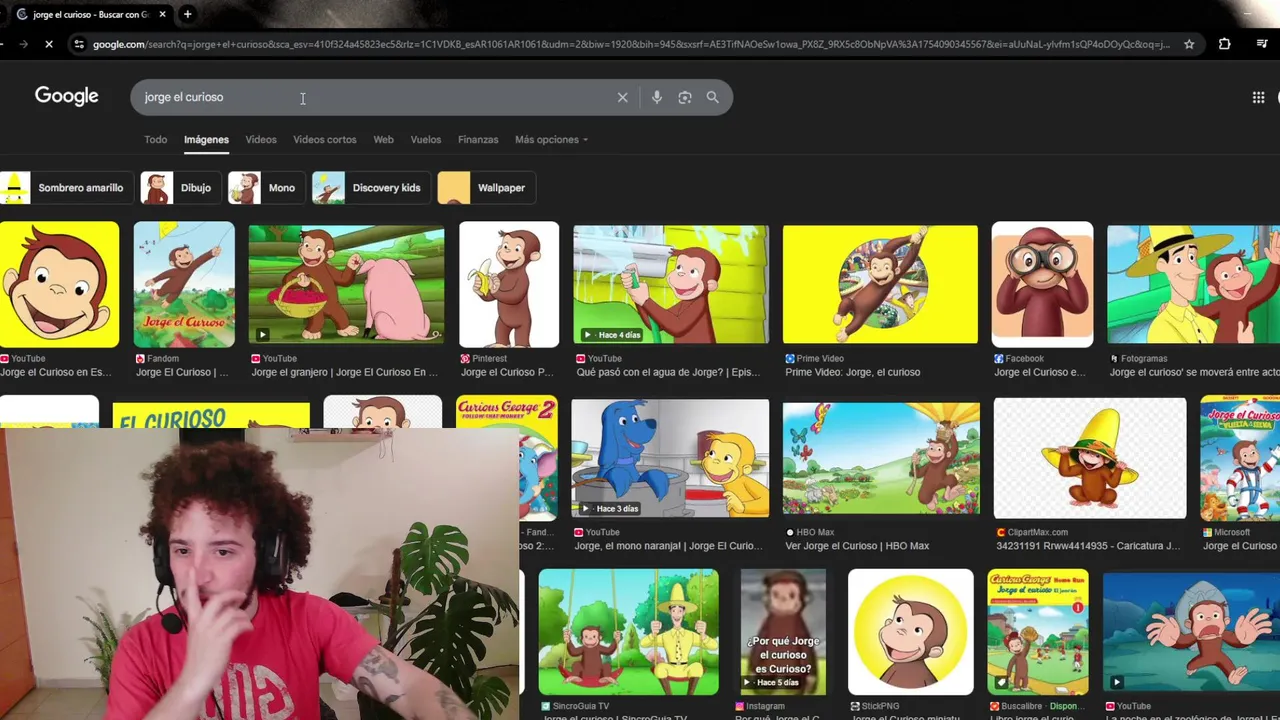Bookmark this page with the star icon

(x=1189, y=44)
